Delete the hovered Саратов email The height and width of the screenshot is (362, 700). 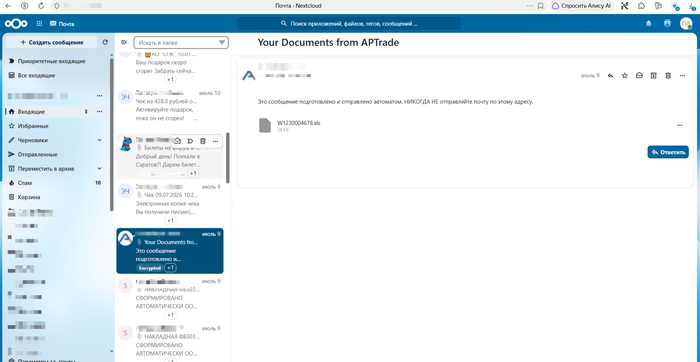coord(203,141)
